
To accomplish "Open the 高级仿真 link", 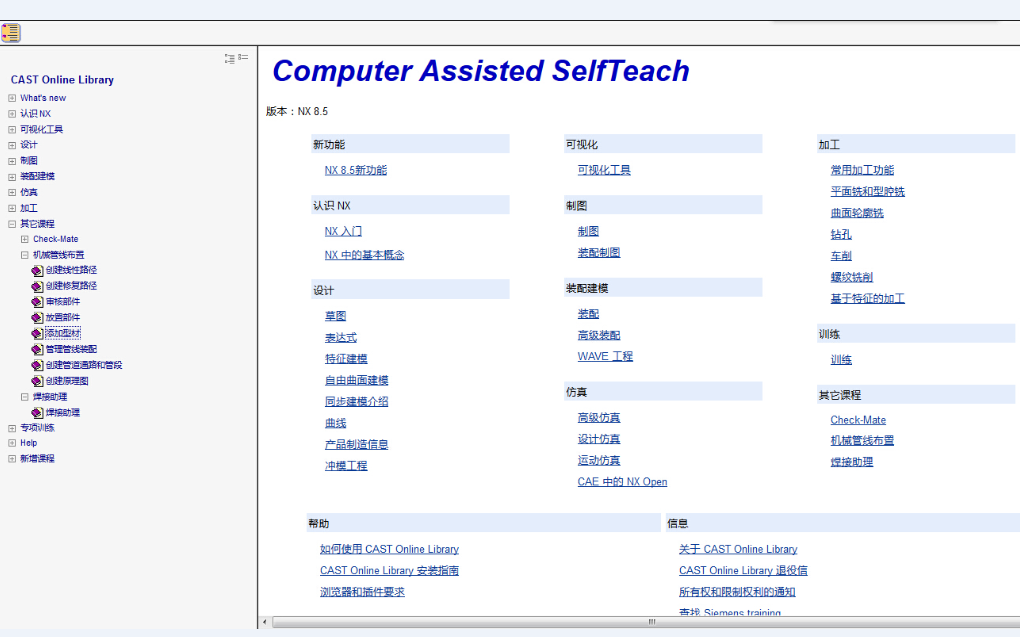I will click(x=599, y=418).
